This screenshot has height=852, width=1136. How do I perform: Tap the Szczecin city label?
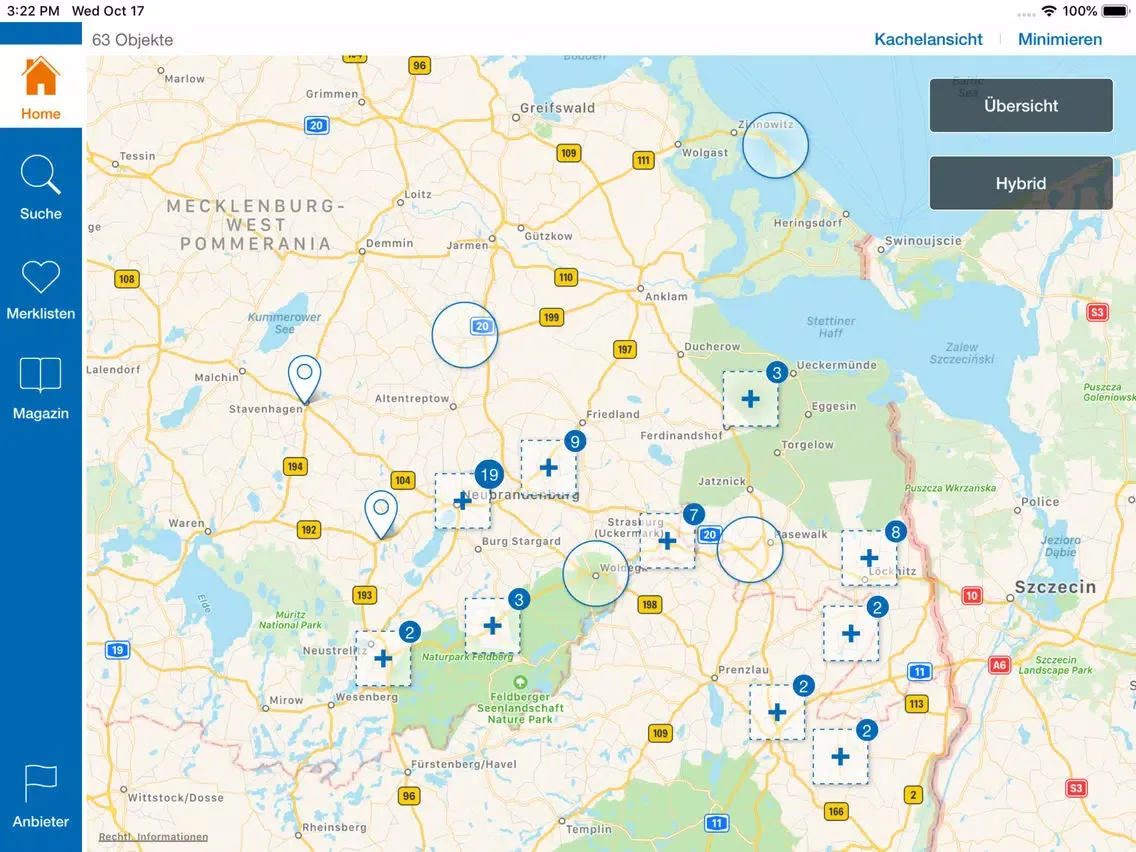pyautogui.click(x=1055, y=588)
